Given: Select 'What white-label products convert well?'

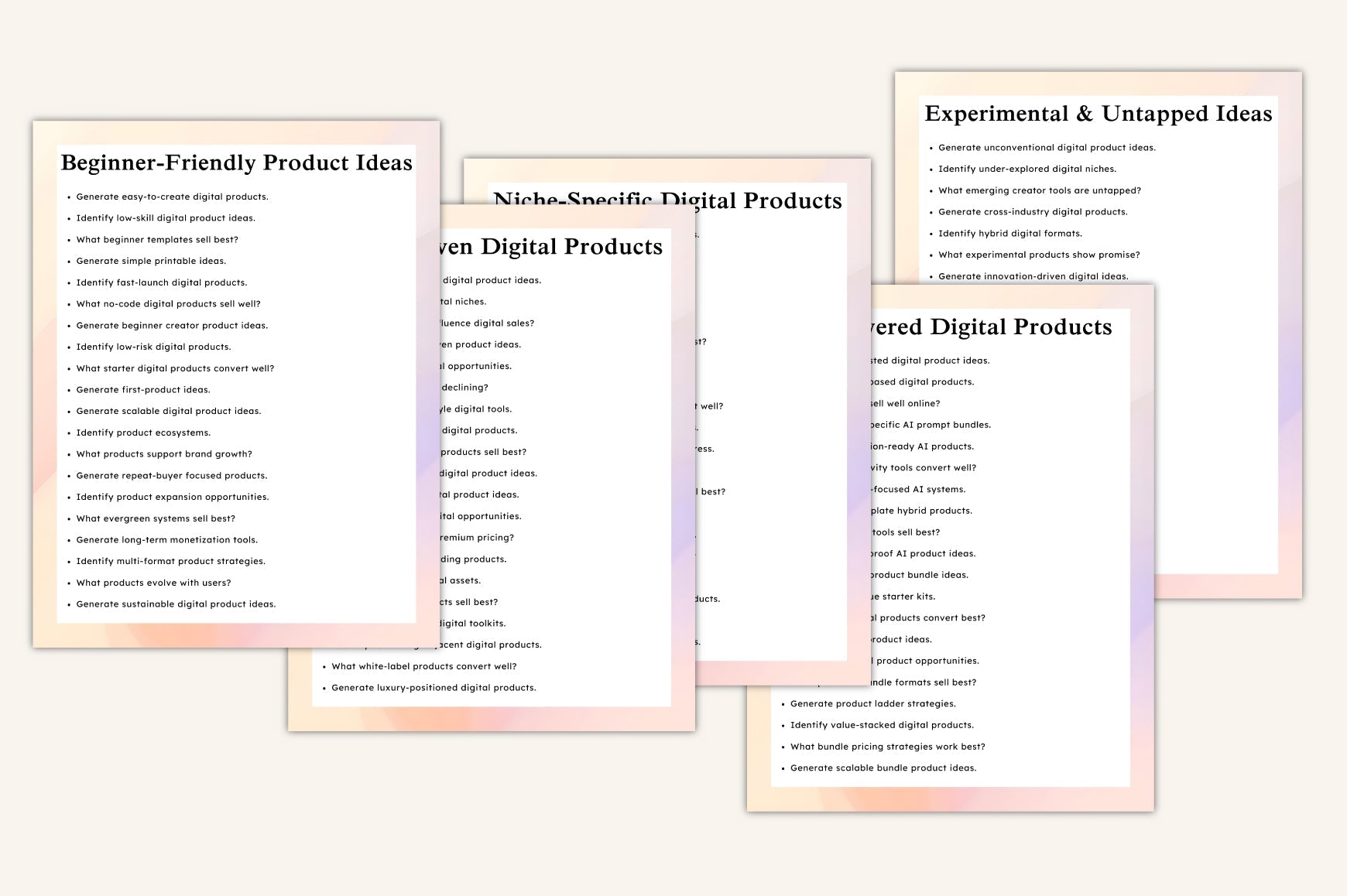Looking at the screenshot, I should (x=424, y=666).
